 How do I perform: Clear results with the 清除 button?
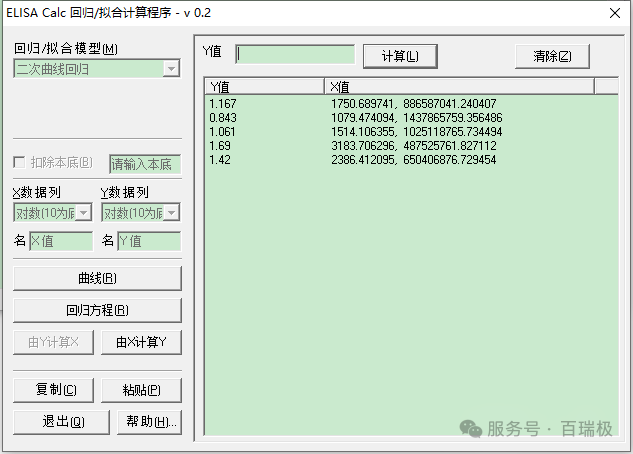pyautogui.click(x=552, y=56)
